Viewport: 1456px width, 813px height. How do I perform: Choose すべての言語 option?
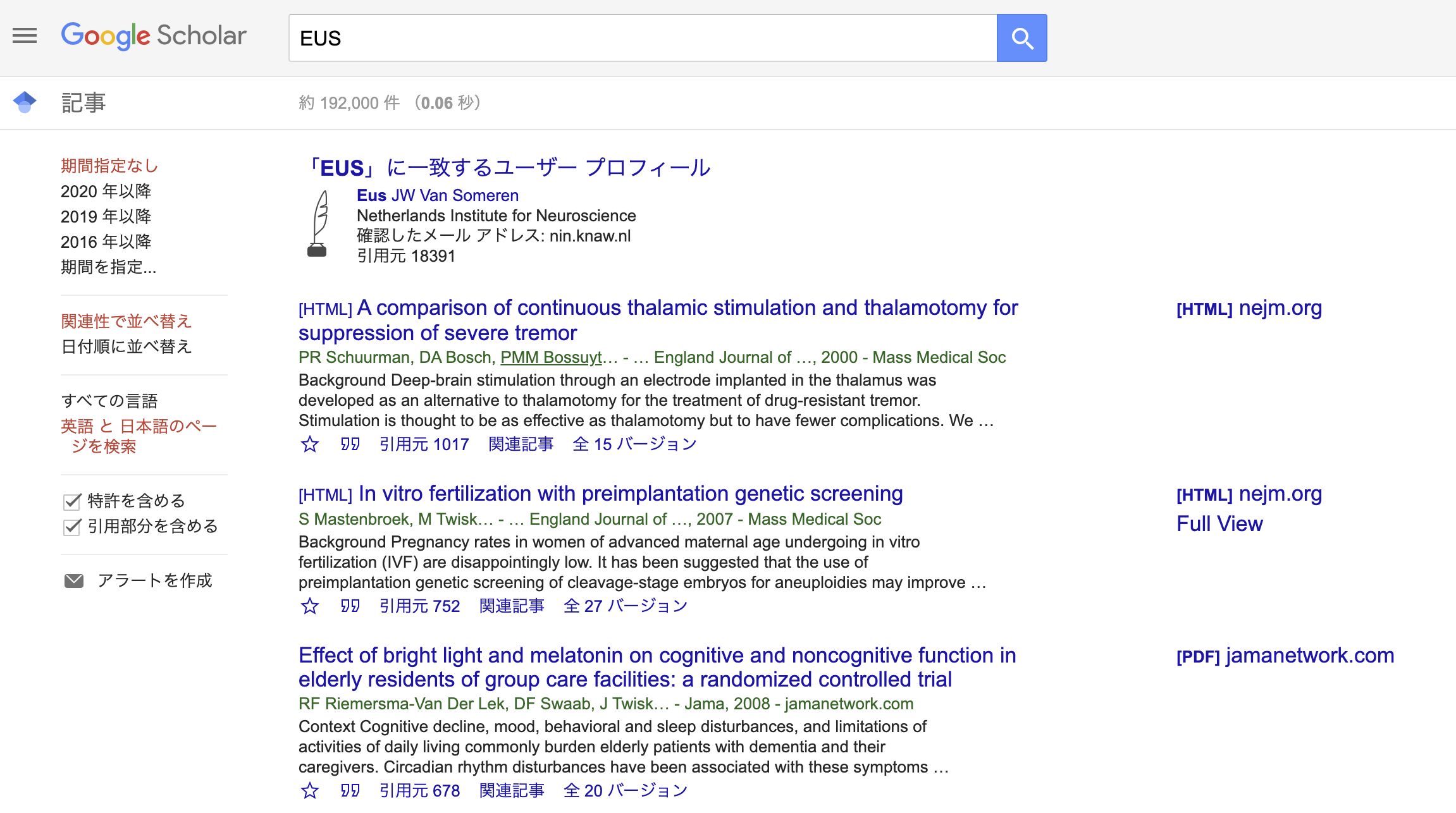pyautogui.click(x=109, y=401)
